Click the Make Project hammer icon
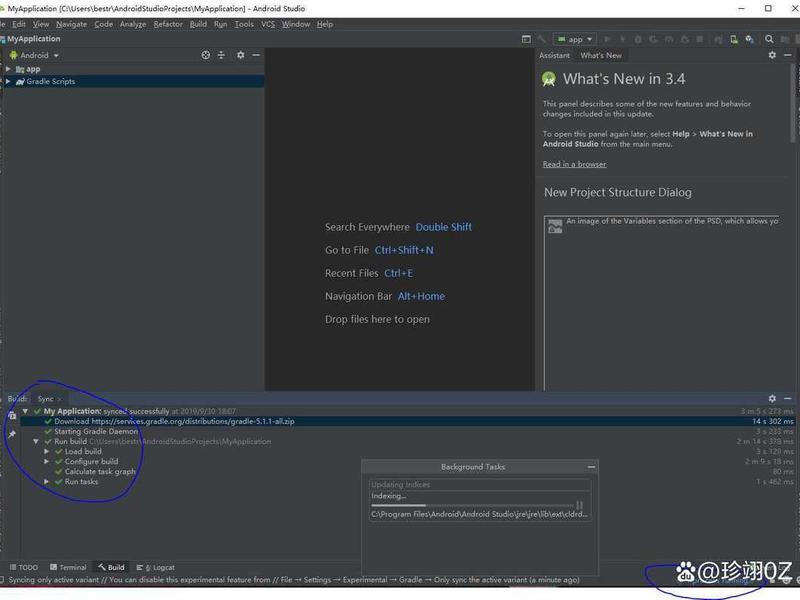Viewport: 800px width, 600px height. coord(542,39)
